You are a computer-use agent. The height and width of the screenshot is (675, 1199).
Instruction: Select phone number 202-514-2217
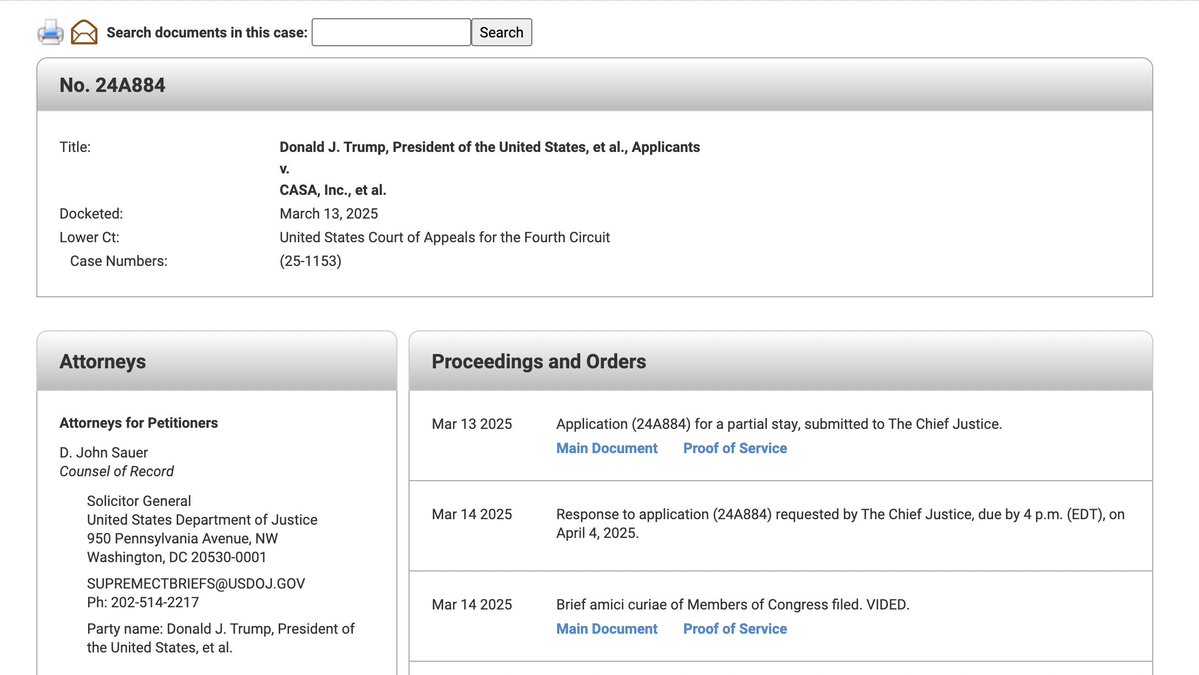[154, 602]
